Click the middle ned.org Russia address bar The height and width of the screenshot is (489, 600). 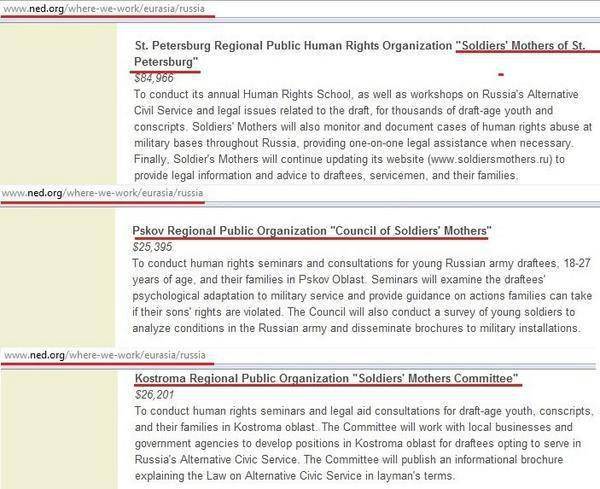pos(102,193)
